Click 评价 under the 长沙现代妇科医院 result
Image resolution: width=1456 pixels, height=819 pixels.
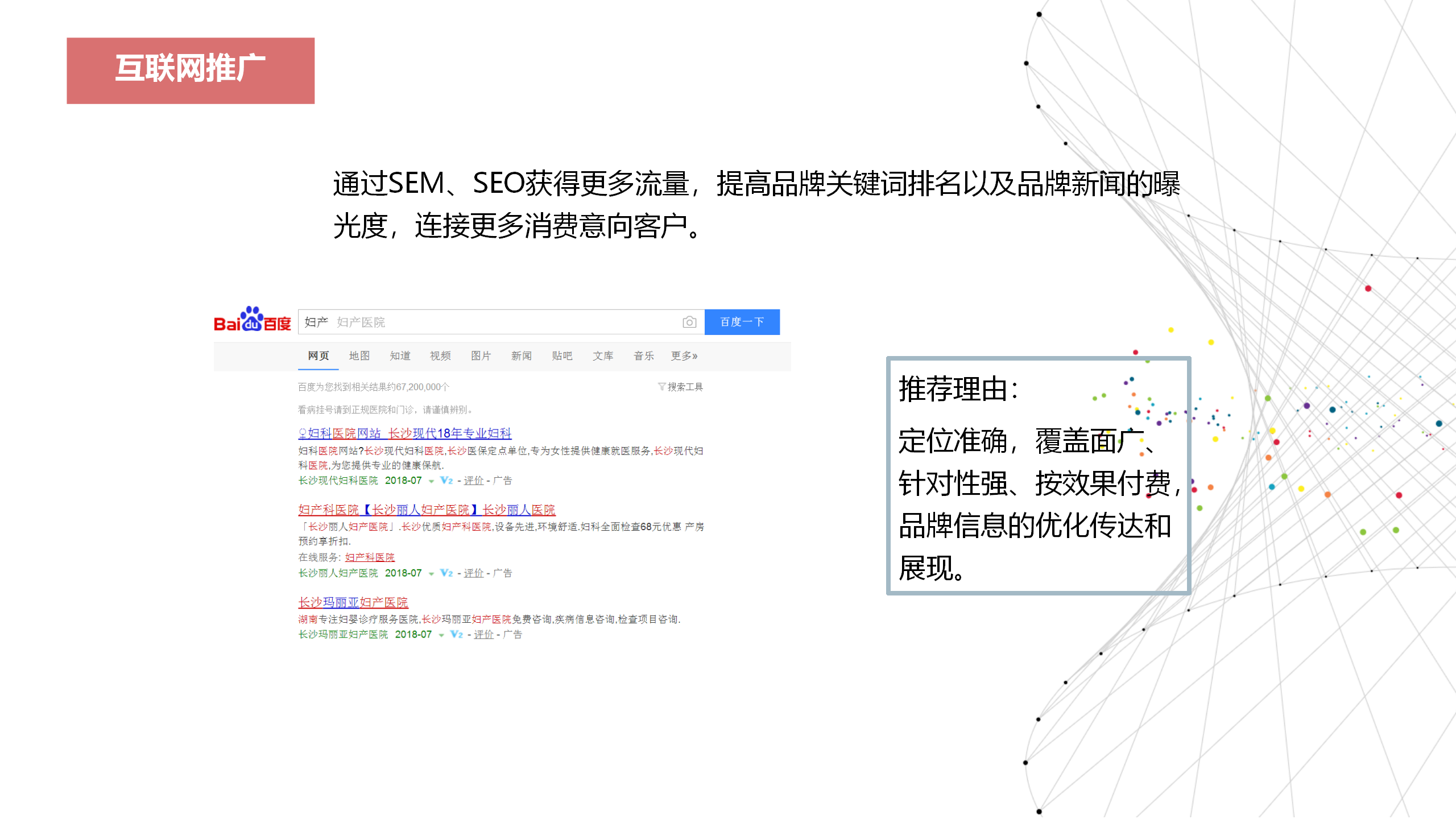point(474,481)
